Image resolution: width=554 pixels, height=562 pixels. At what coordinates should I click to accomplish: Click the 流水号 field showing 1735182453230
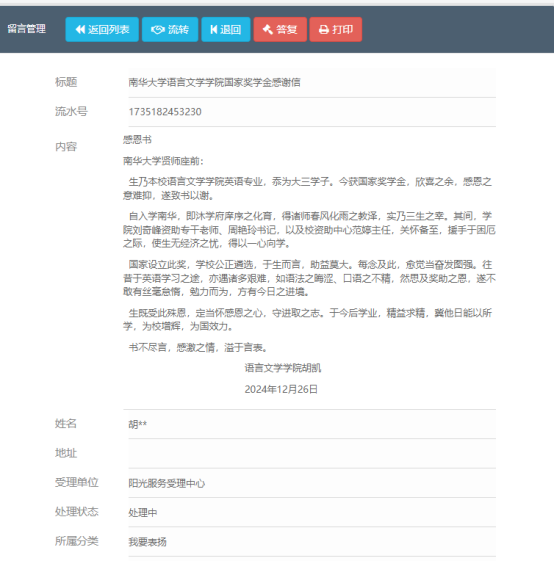tap(312, 112)
